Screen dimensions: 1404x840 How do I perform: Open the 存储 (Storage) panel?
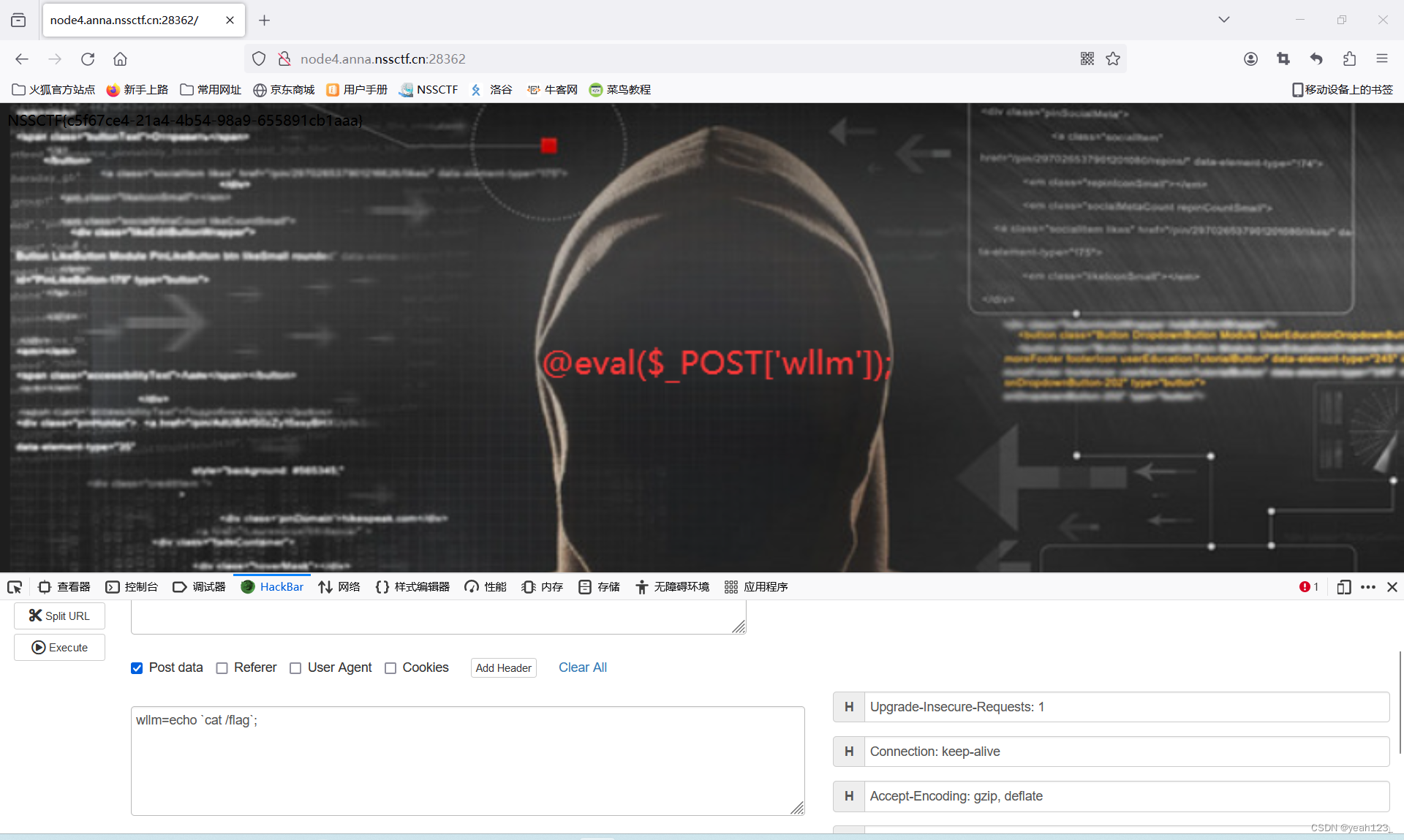tap(599, 586)
